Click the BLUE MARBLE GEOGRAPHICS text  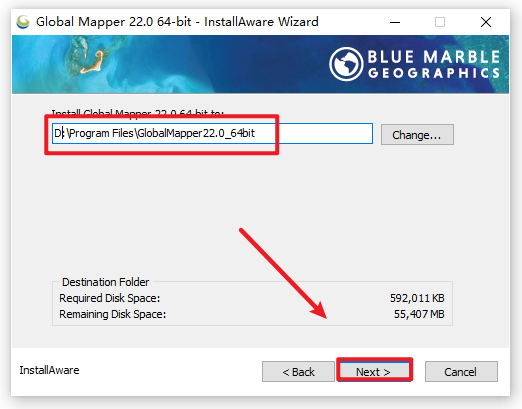point(434,64)
